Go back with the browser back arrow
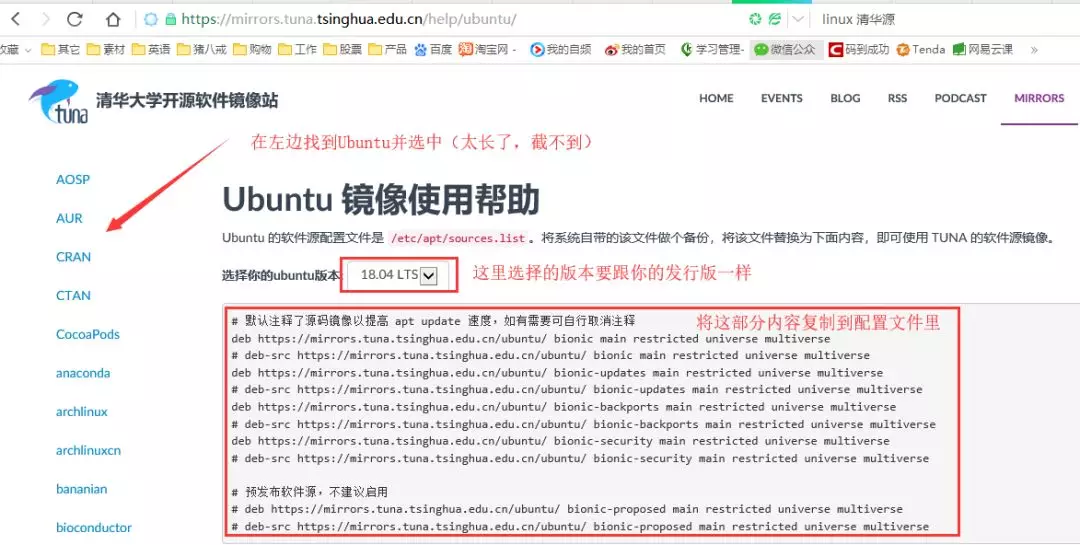 15,19
